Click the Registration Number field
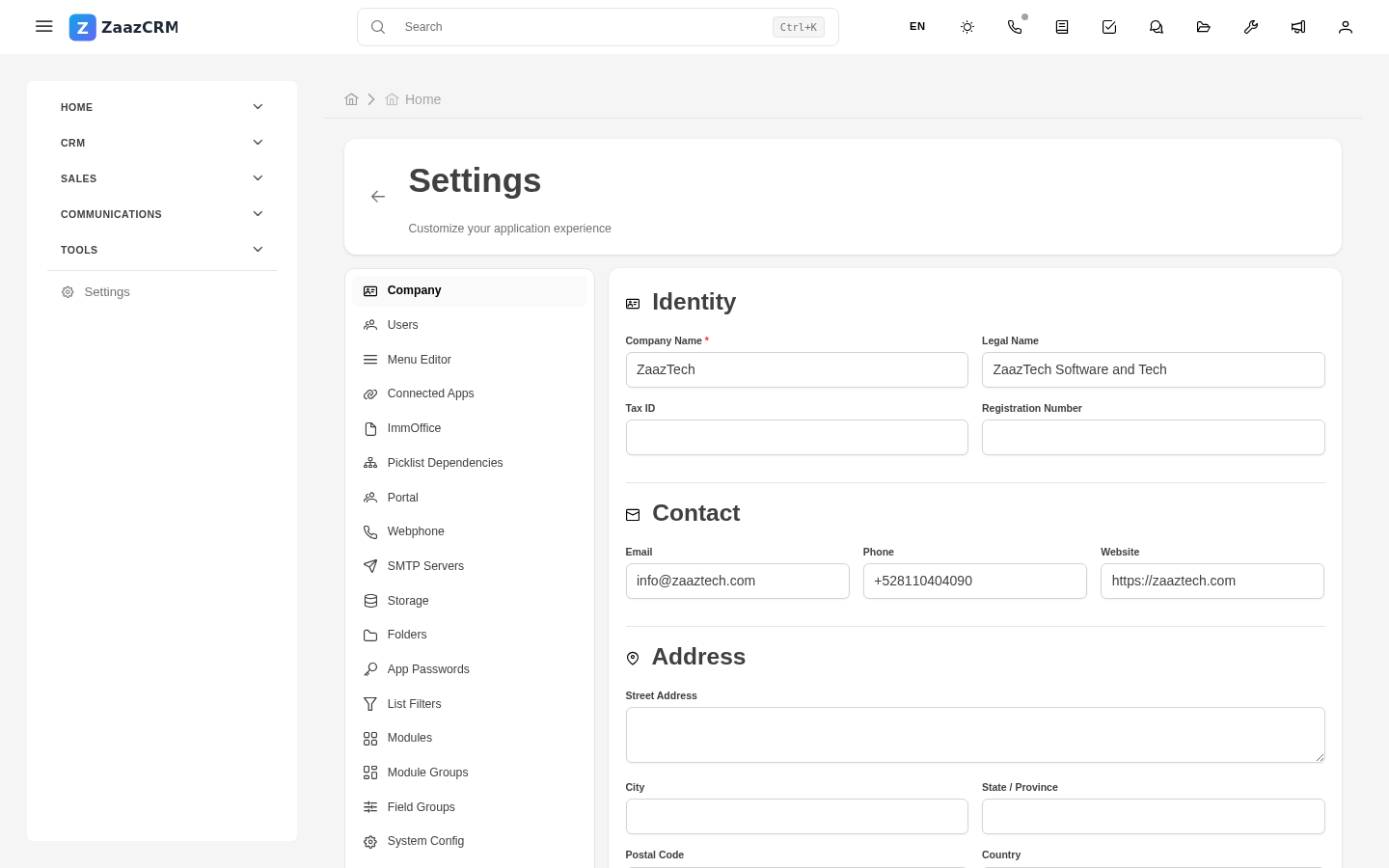Screen dimensions: 1389x868 [x=1154, y=437]
